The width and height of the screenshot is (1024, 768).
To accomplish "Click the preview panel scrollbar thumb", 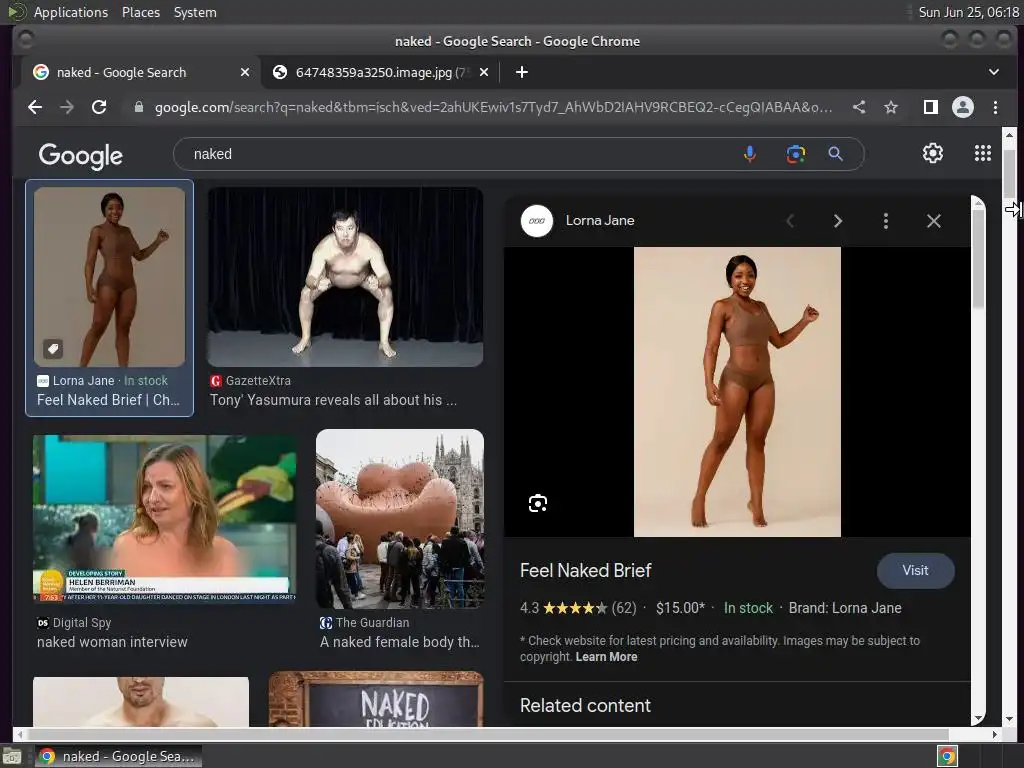I will 978,259.
